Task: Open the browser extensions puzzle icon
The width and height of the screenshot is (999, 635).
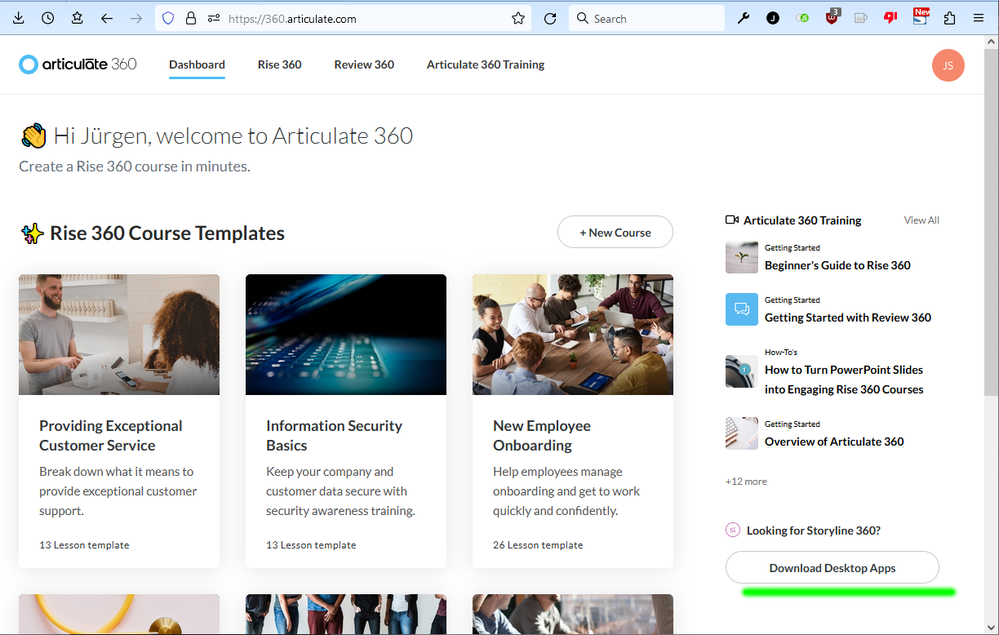Action: (950, 18)
